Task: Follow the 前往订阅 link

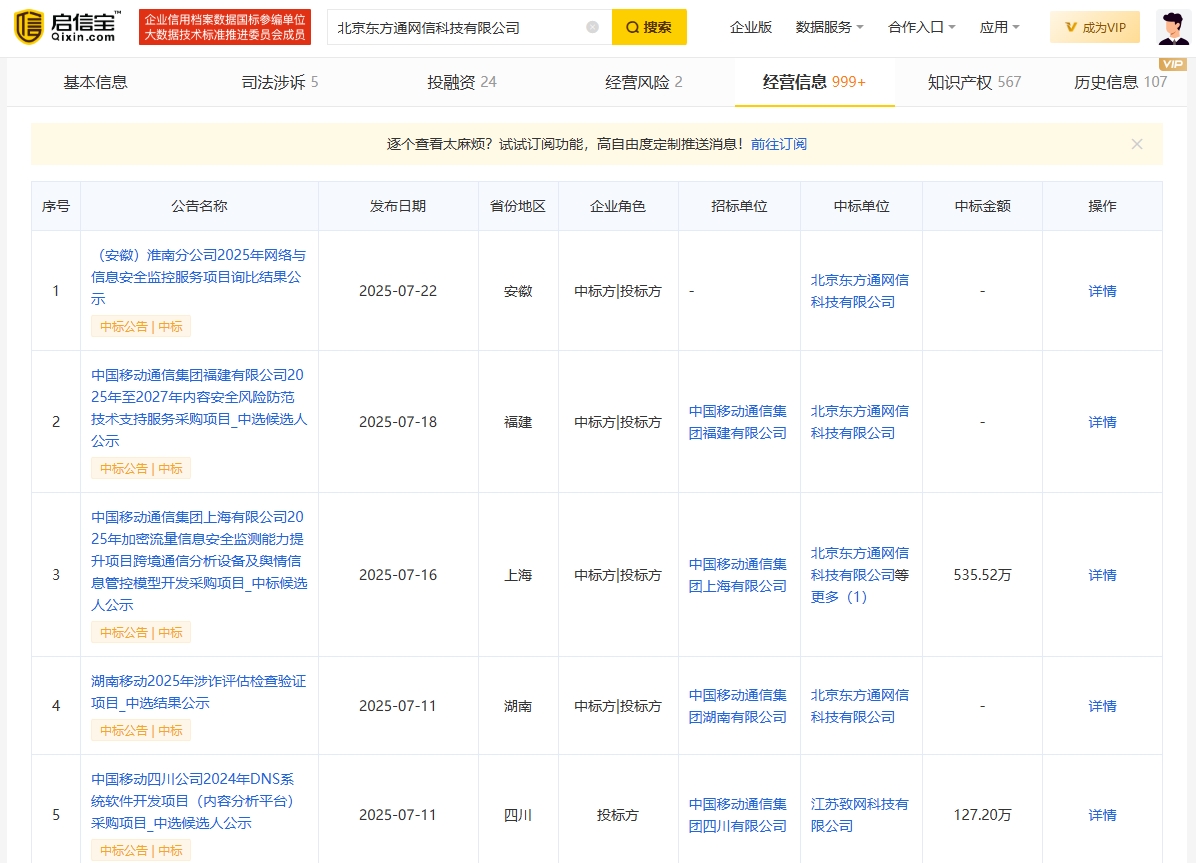Action: coord(779,144)
